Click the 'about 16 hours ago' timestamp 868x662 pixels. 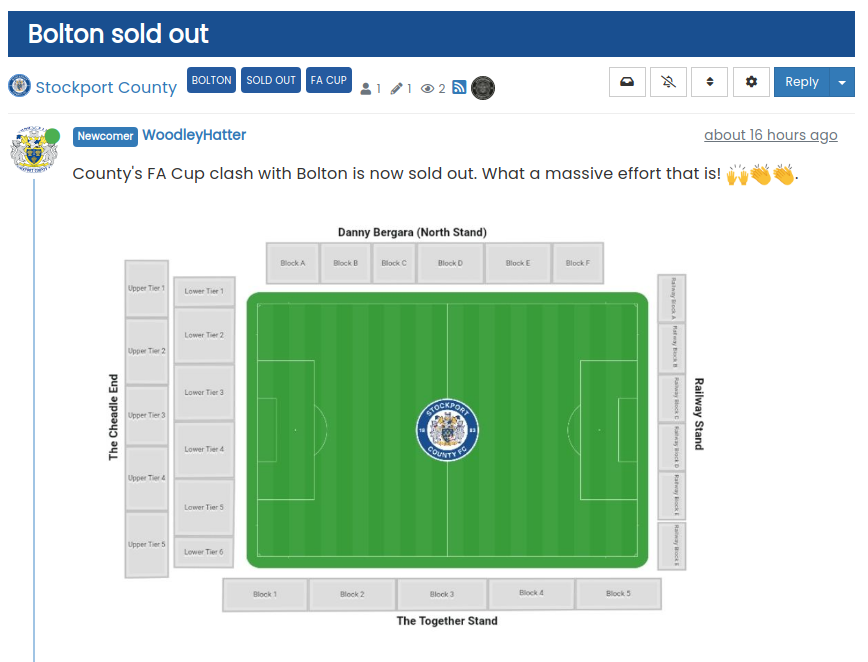point(770,135)
